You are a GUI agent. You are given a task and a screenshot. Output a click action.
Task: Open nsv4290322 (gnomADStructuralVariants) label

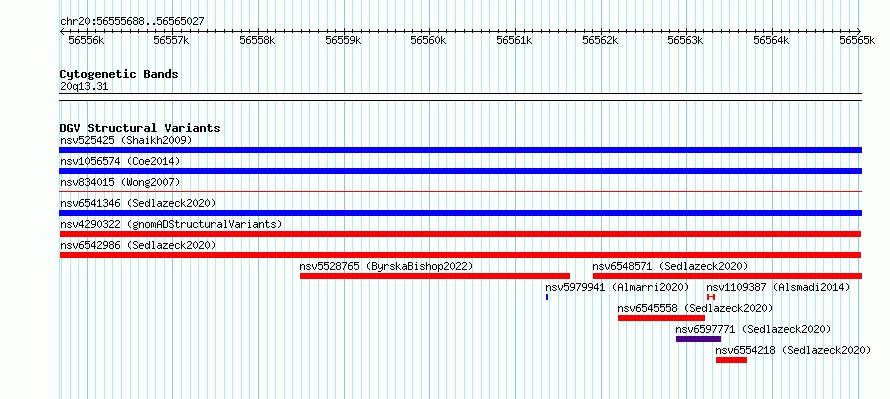click(171, 224)
